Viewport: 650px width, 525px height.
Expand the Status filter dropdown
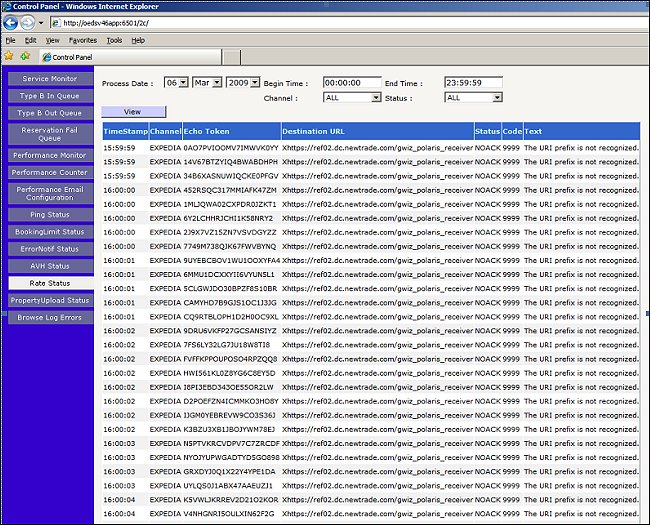(473, 98)
